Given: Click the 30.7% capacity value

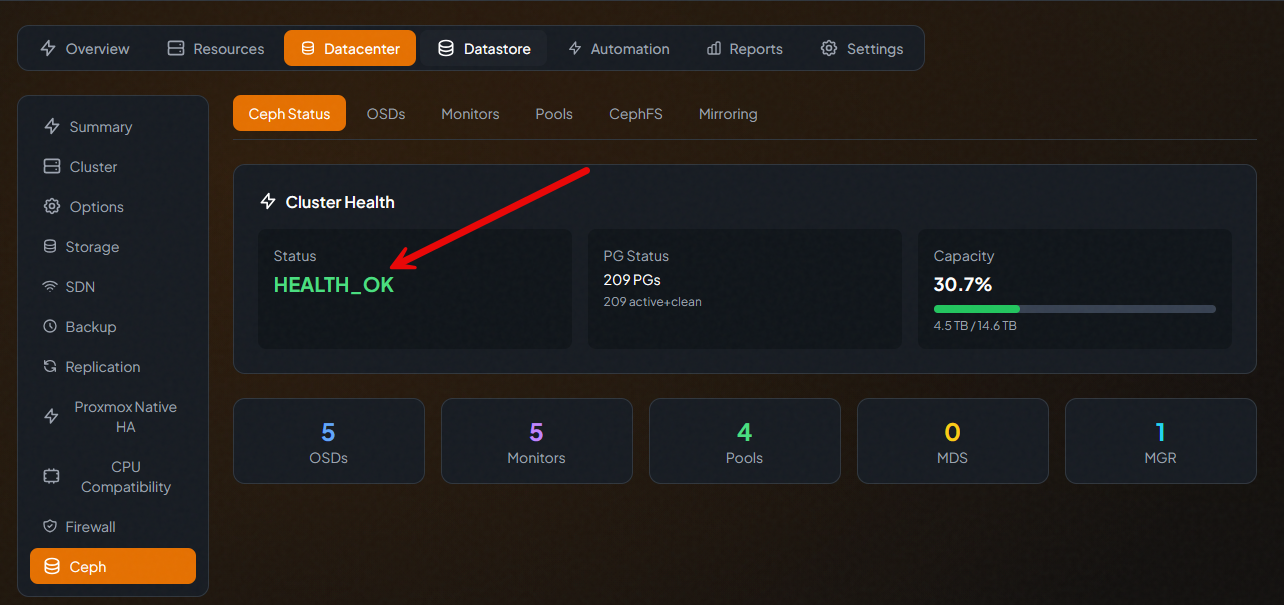Looking at the screenshot, I should [x=963, y=284].
